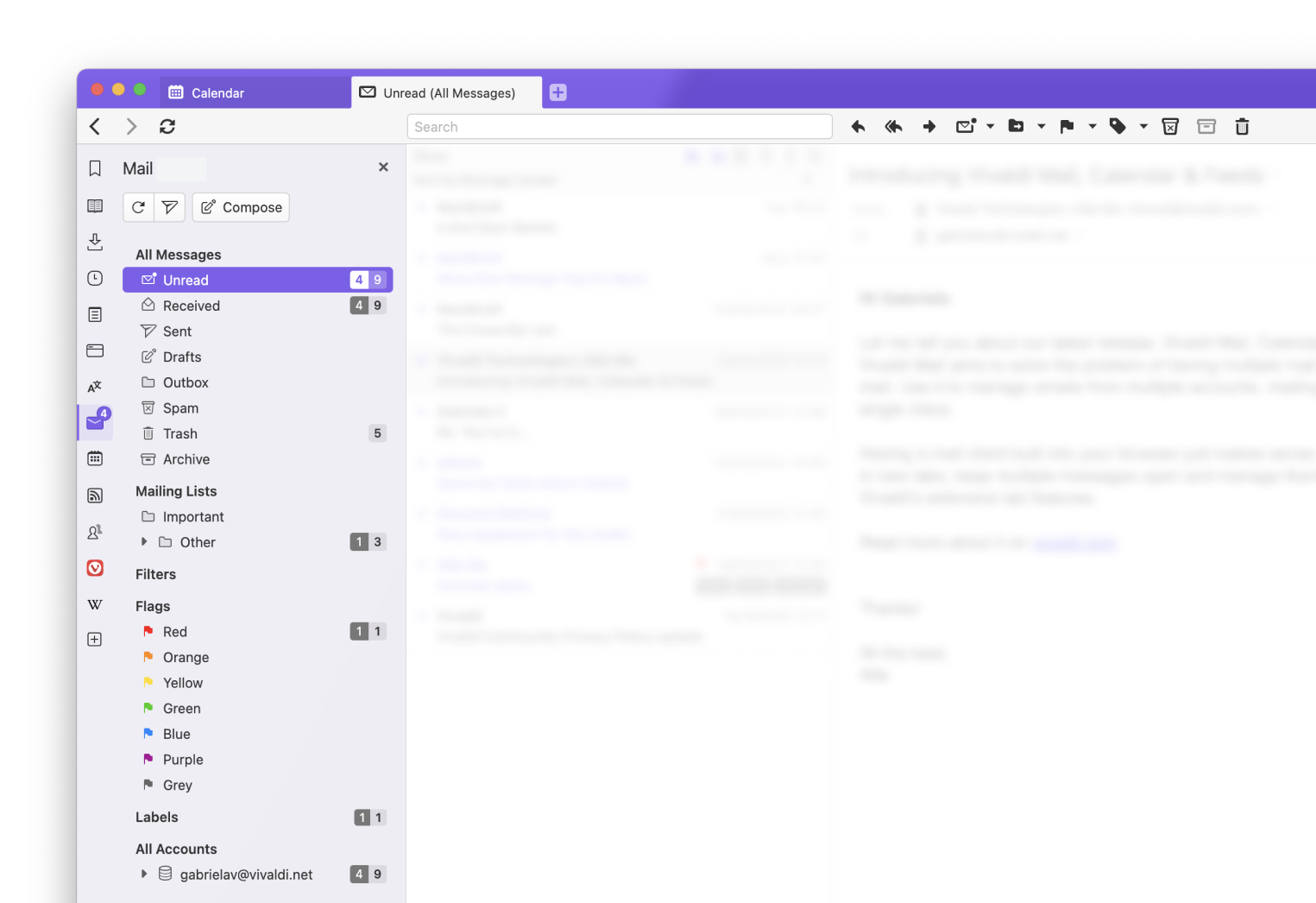Click the Mark as spam icon
The width and height of the screenshot is (1316, 903).
pos(1170,127)
